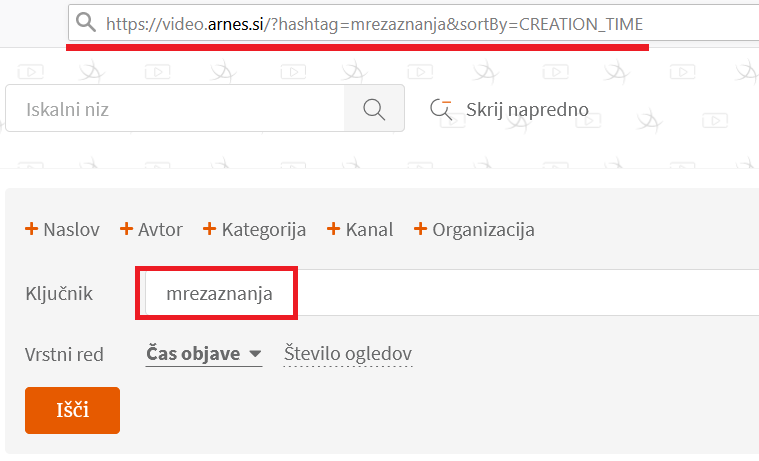Click the browser address bar search icon
The width and height of the screenshot is (759, 461).
(x=86, y=22)
